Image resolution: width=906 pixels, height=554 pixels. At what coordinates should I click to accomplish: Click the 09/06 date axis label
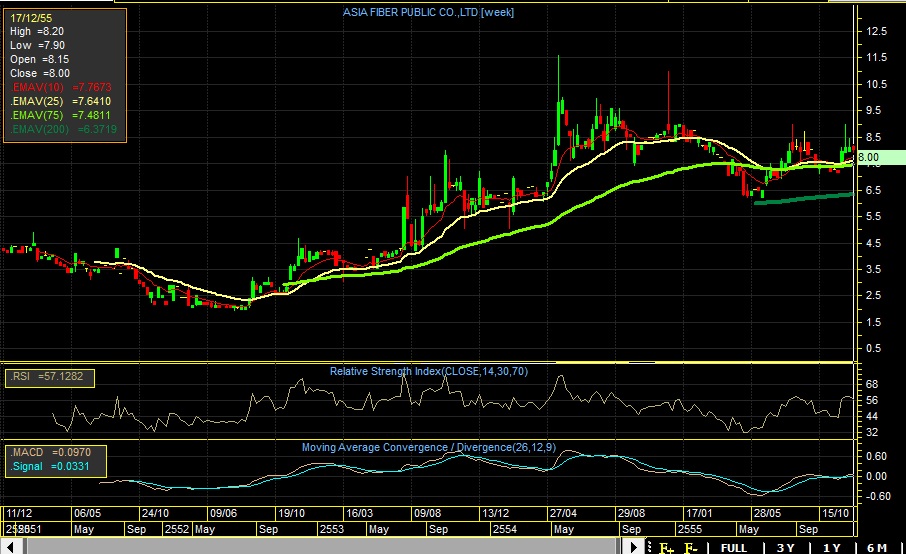point(224,513)
